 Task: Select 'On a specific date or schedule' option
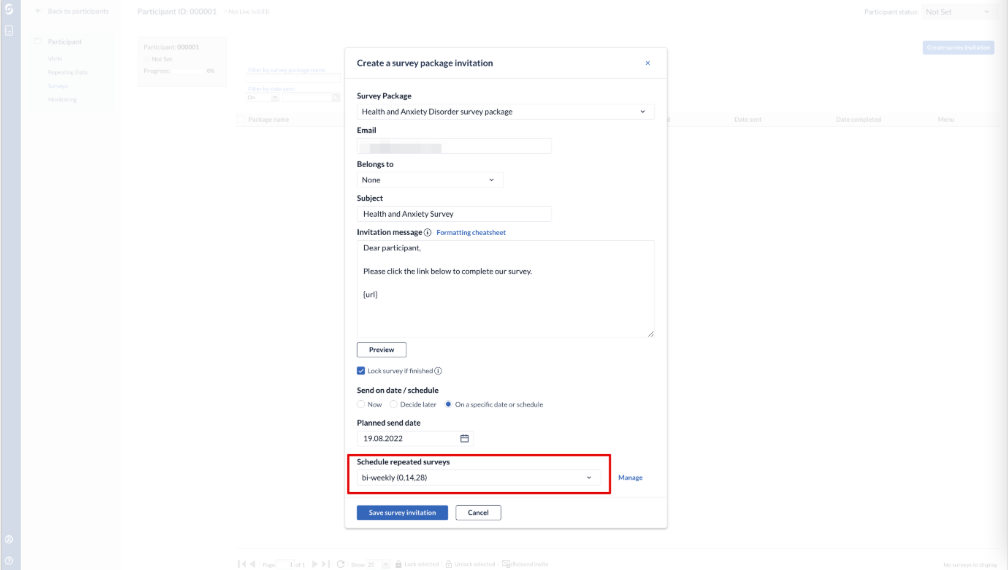[x=448, y=404]
